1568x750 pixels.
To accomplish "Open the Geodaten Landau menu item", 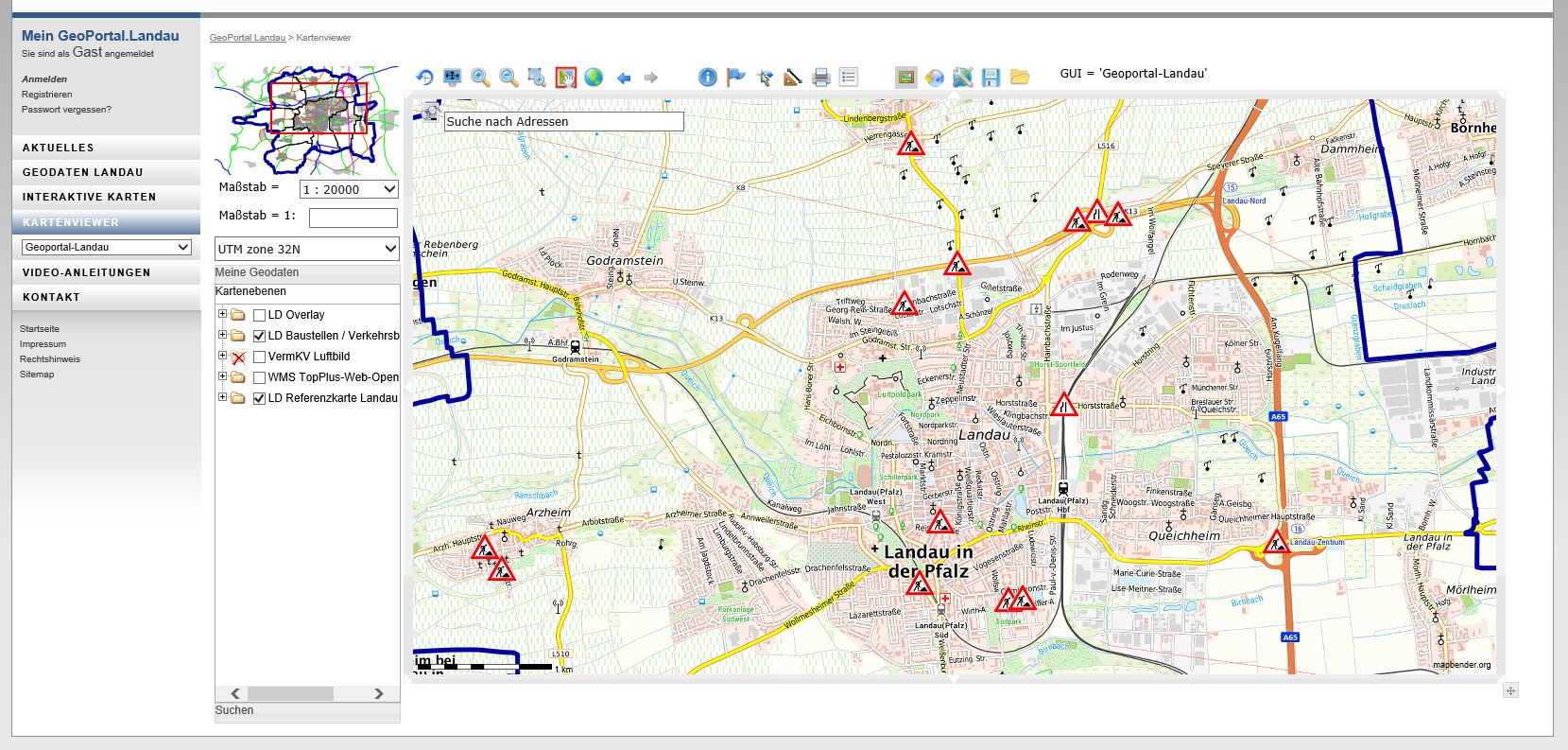I will (x=83, y=172).
